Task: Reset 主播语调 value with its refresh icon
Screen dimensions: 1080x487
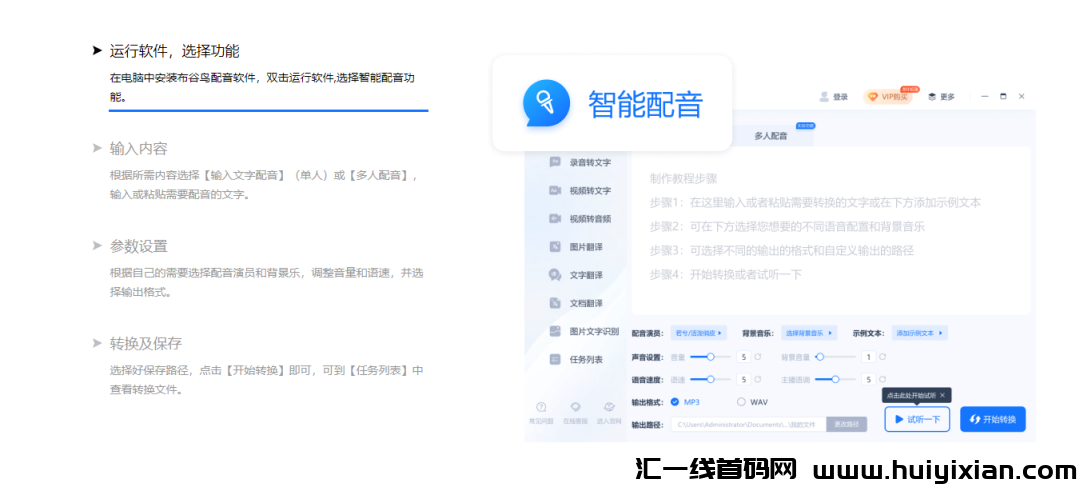Action: pyautogui.click(x=882, y=379)
